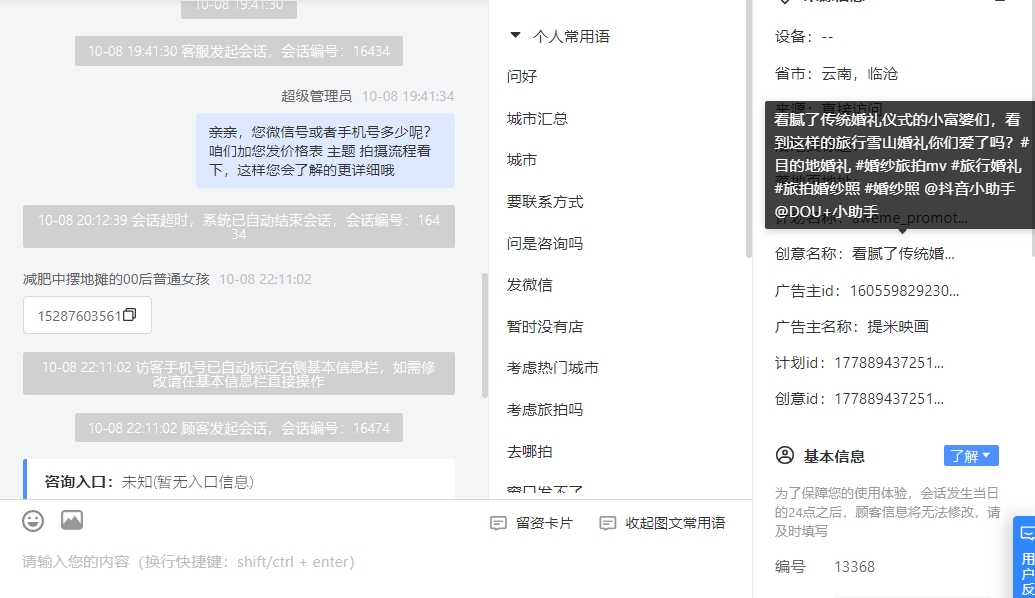Insert 考虑热门城市 quick phrase
1035x598 pixels.
[552, 368]
